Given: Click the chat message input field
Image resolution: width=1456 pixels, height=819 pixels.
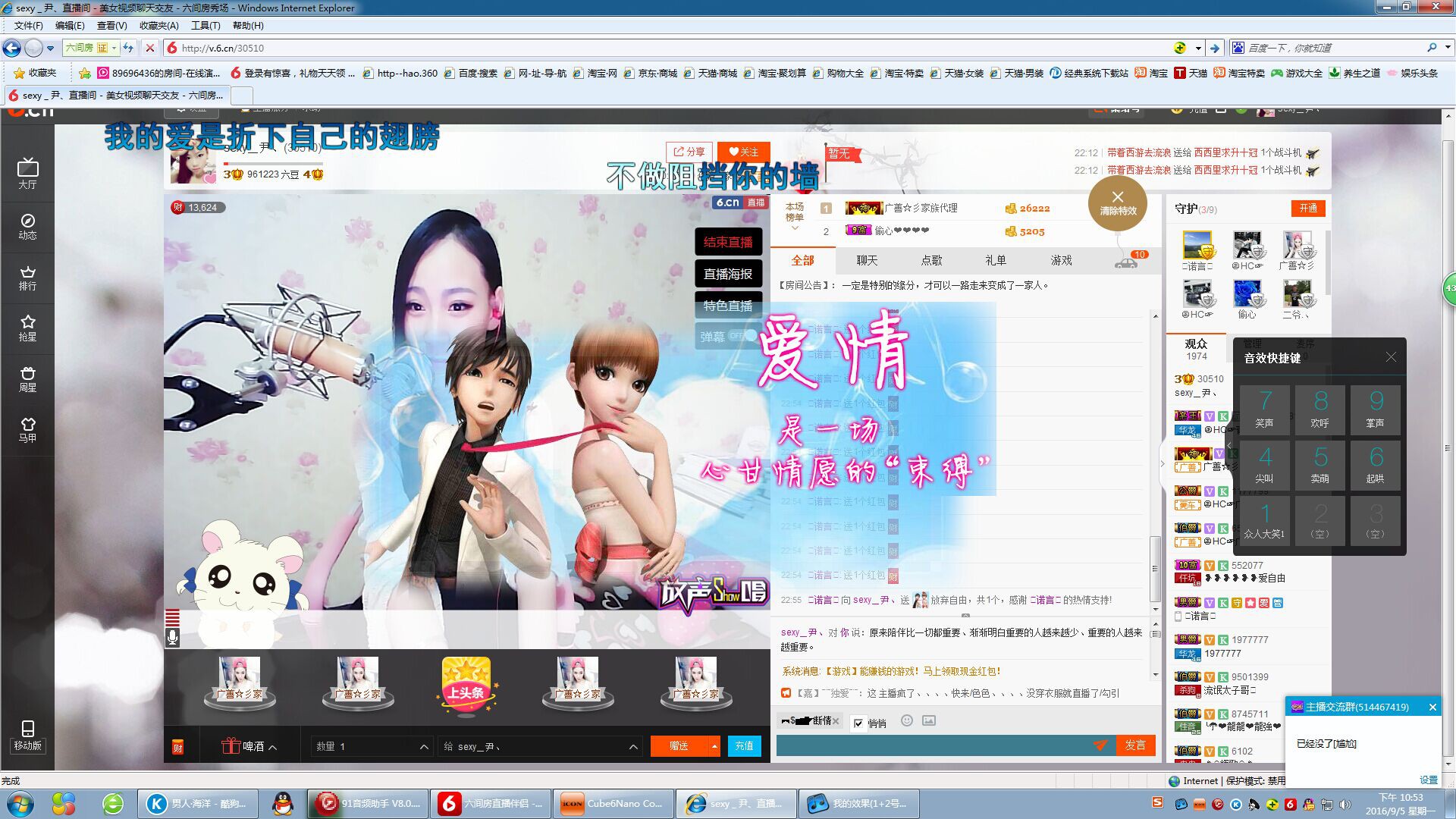Looking at the screenshot, I should [x=934, y=745].
